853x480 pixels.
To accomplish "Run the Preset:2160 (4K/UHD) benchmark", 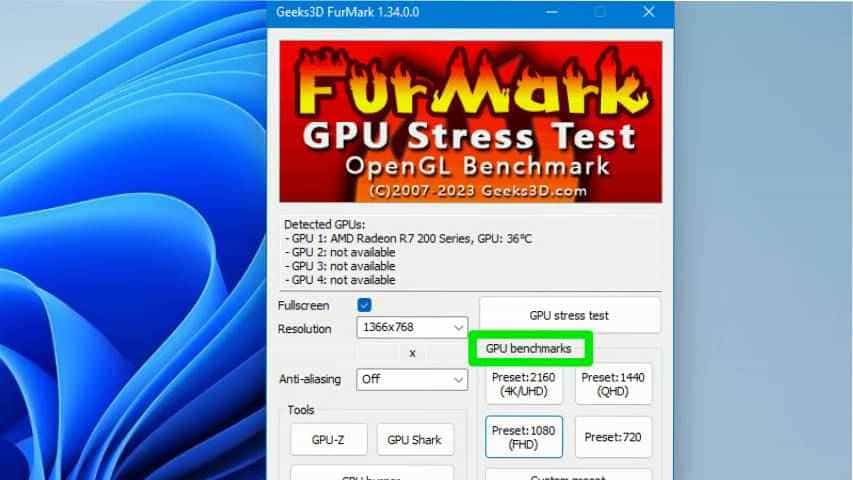I will 523,384.
